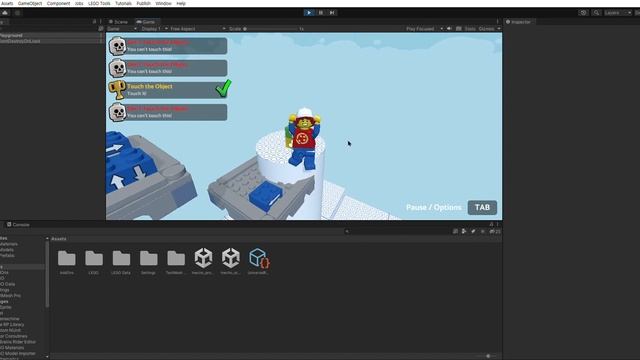Click the Pause button in toolbar

[x=321, y=13]
